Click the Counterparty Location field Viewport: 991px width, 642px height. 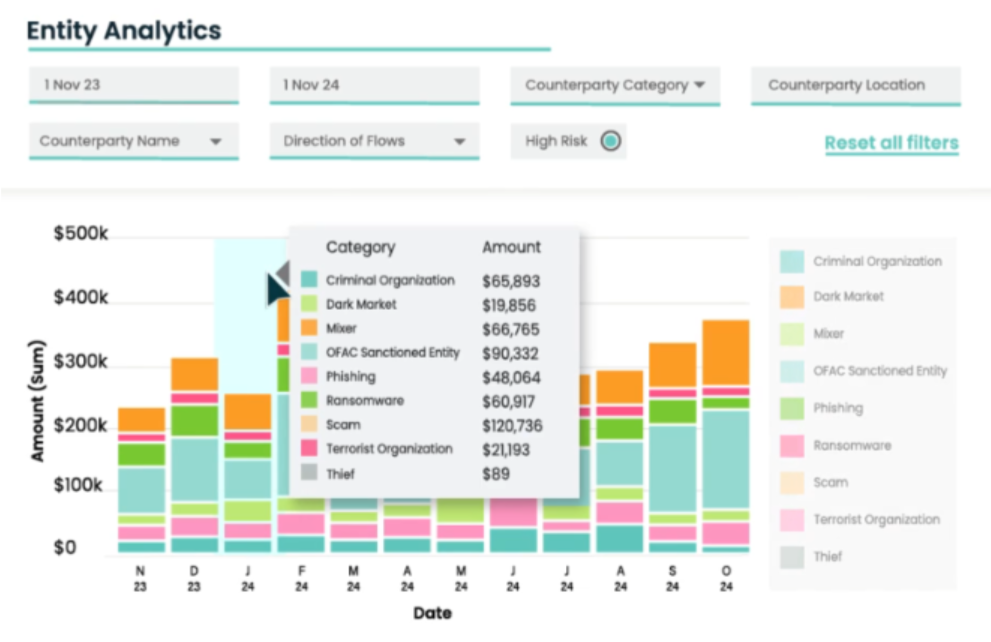click(x=855, y=86)
